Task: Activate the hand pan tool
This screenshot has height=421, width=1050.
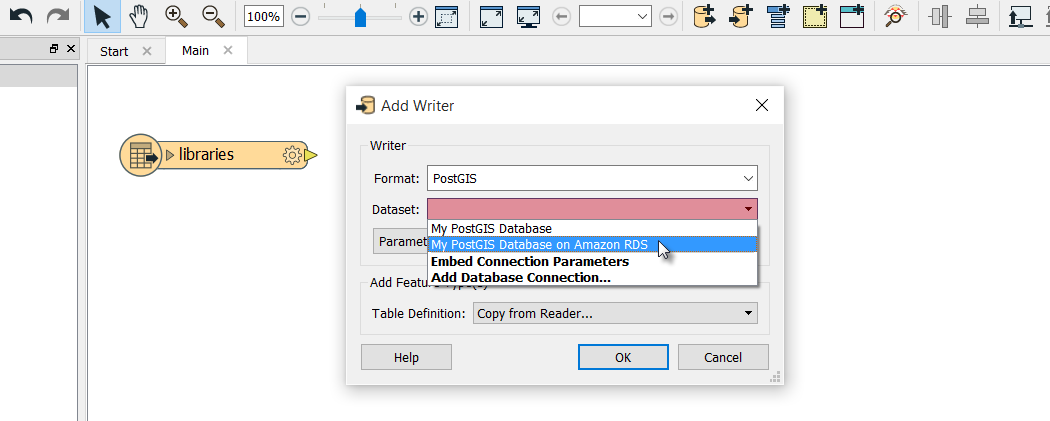Action: (139, 17)
